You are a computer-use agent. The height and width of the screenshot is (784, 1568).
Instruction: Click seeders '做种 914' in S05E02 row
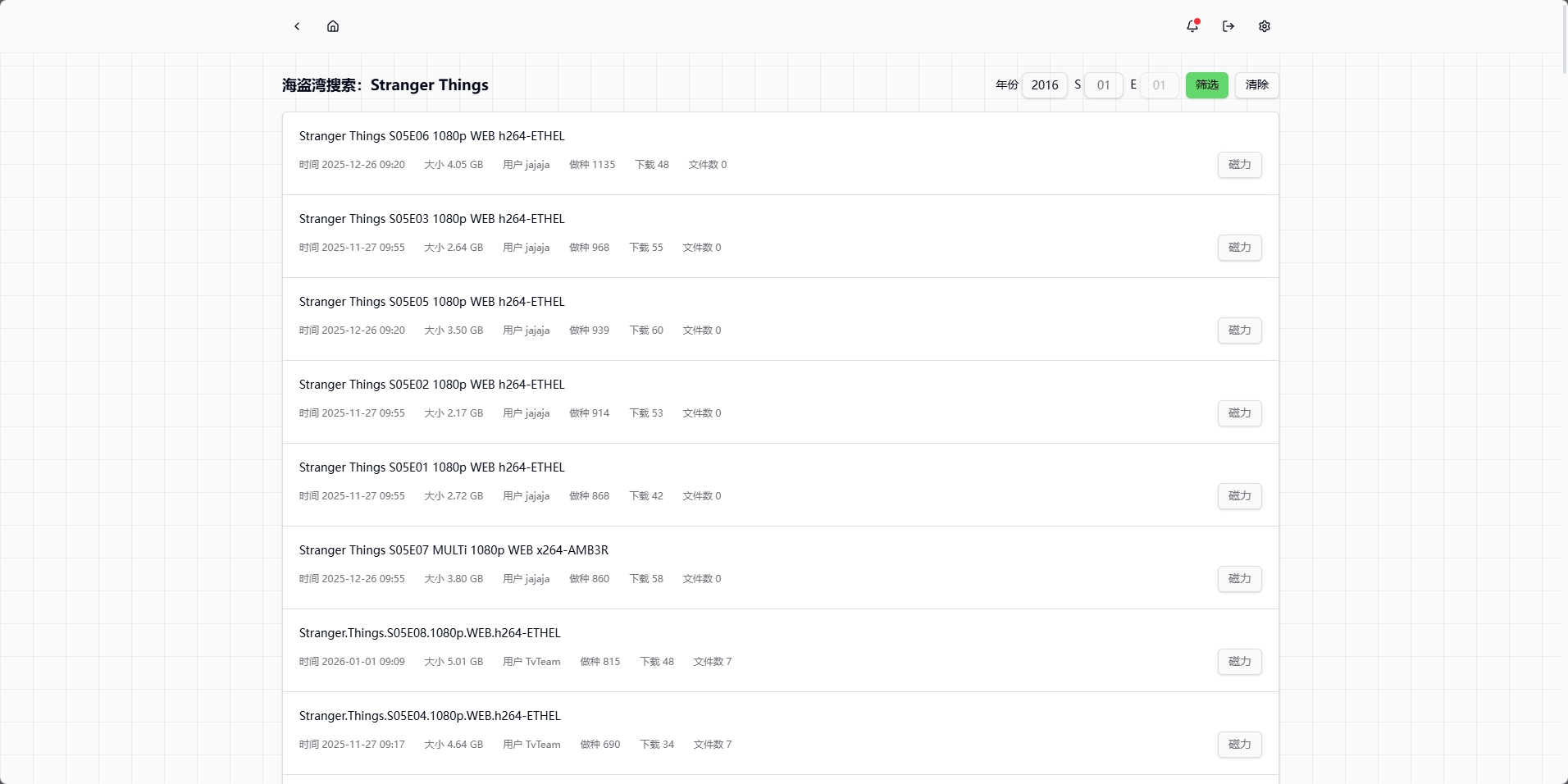pyautogui.click(x=590, y=413)
